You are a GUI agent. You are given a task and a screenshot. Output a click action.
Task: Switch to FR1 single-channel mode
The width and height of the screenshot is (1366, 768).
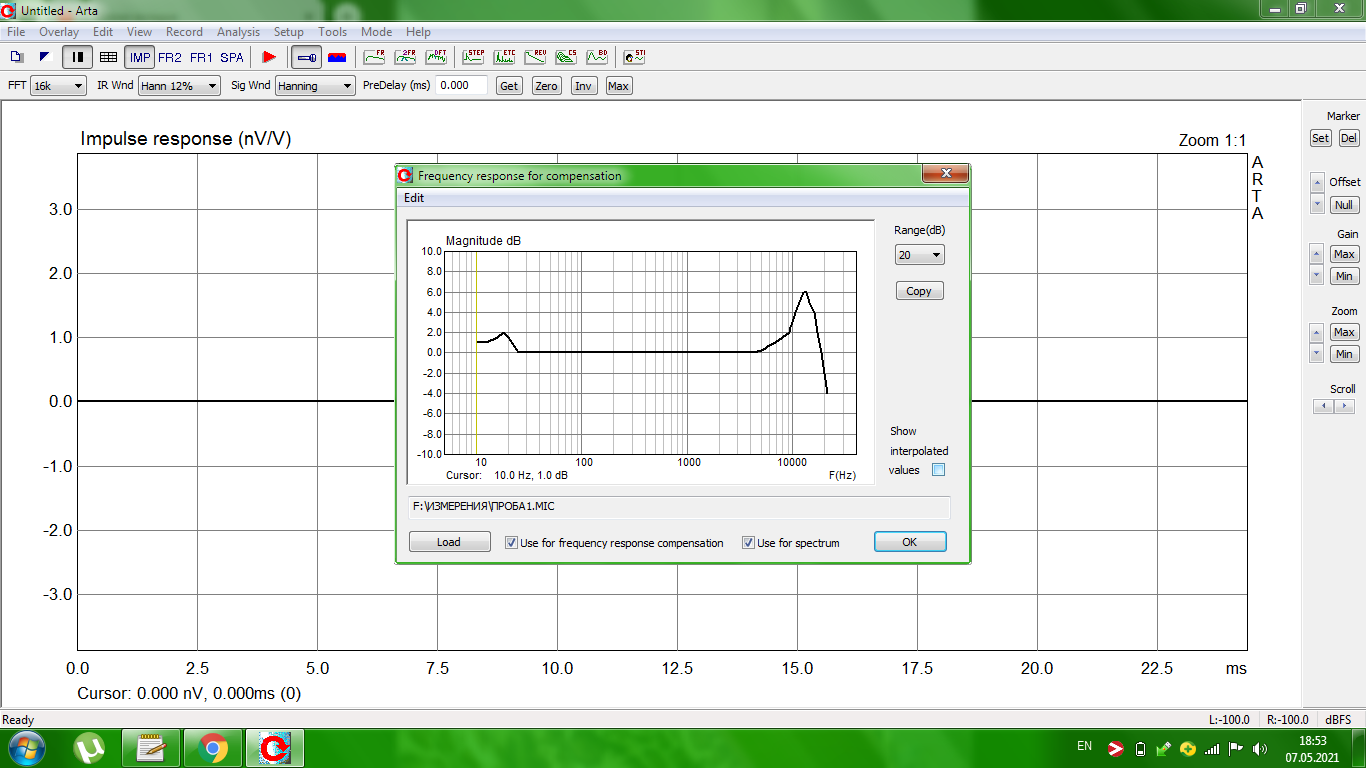click(x=201, y=57)
